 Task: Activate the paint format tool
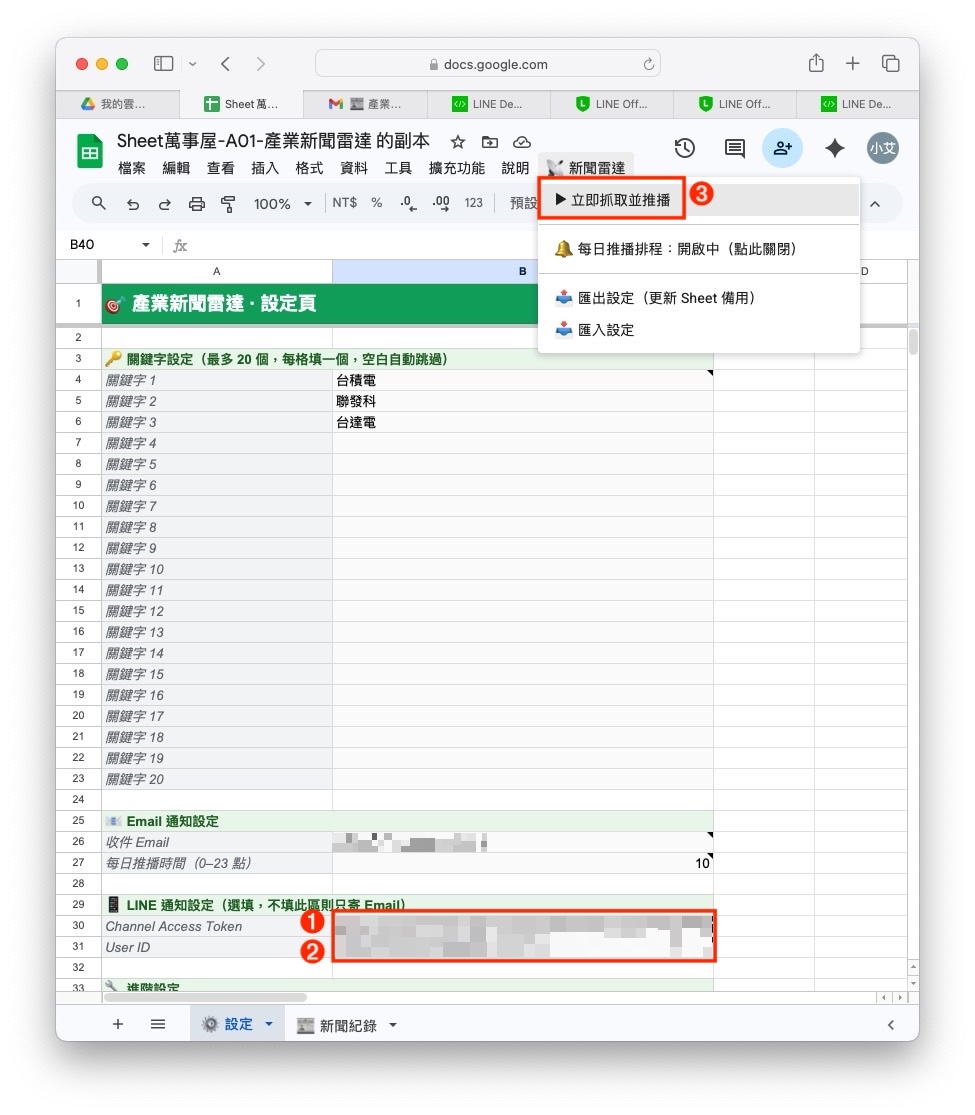pos(228,204)
